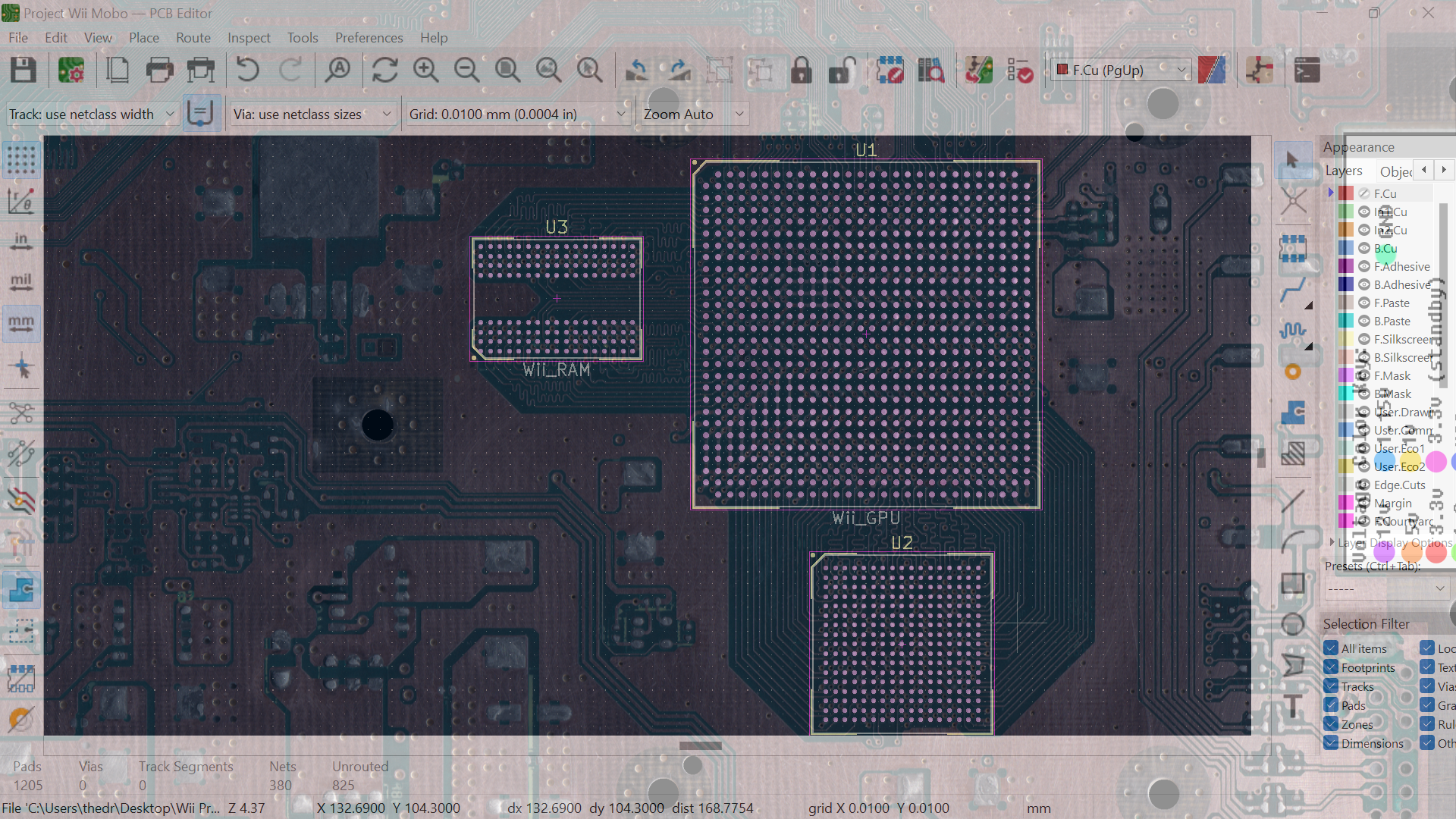Hide the B.Cu layer eye icon

(x=1364, y=248)
